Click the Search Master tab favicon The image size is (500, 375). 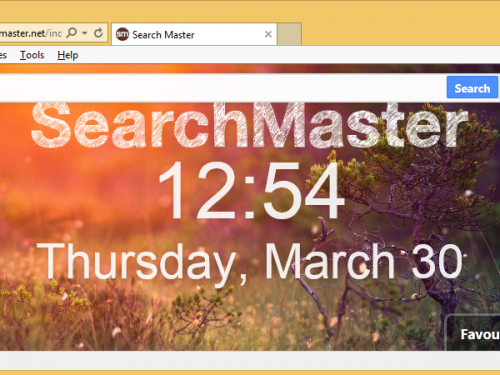click(122, 34)
